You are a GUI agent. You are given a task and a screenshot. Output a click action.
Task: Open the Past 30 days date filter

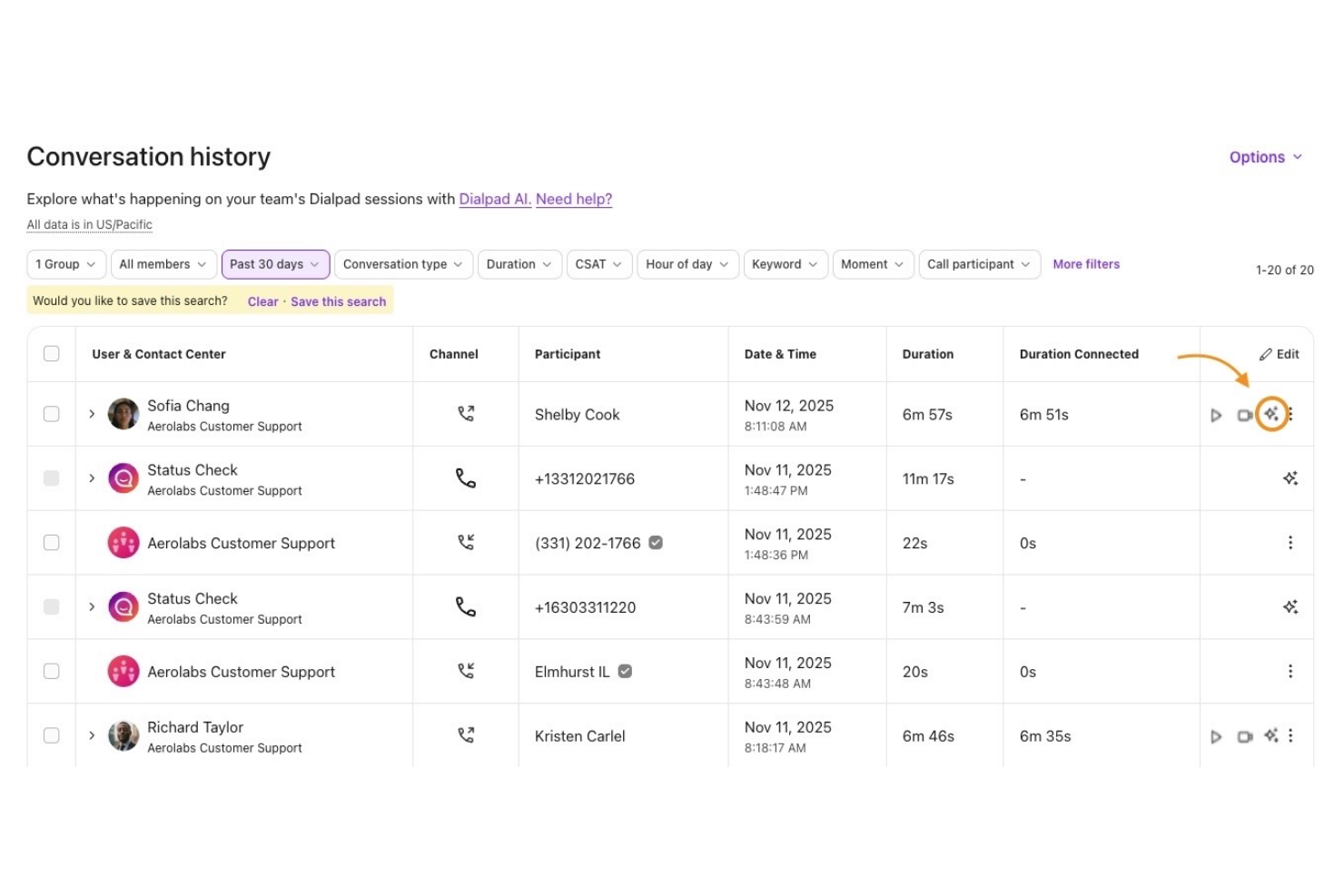pyautogui.click(x=274, y=264)
